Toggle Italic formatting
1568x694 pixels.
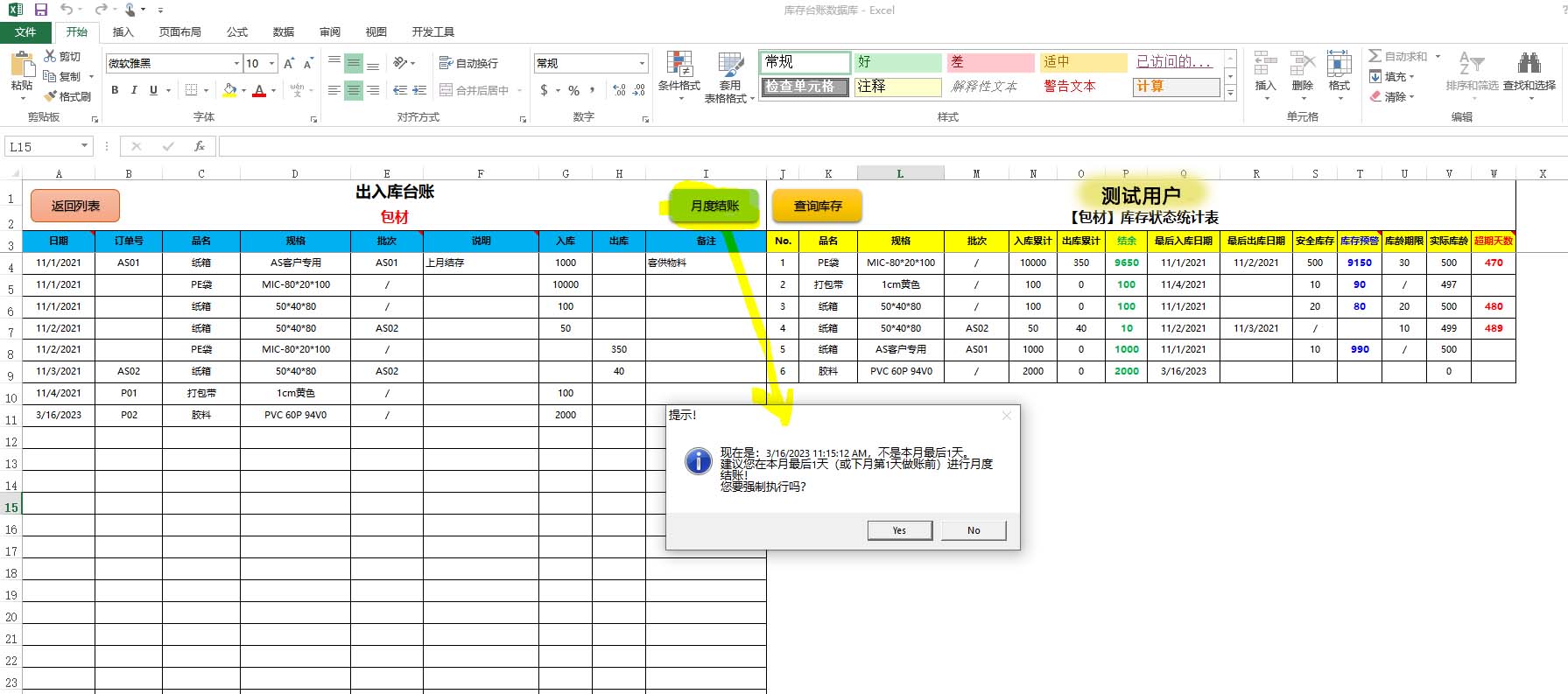[134, 90]
